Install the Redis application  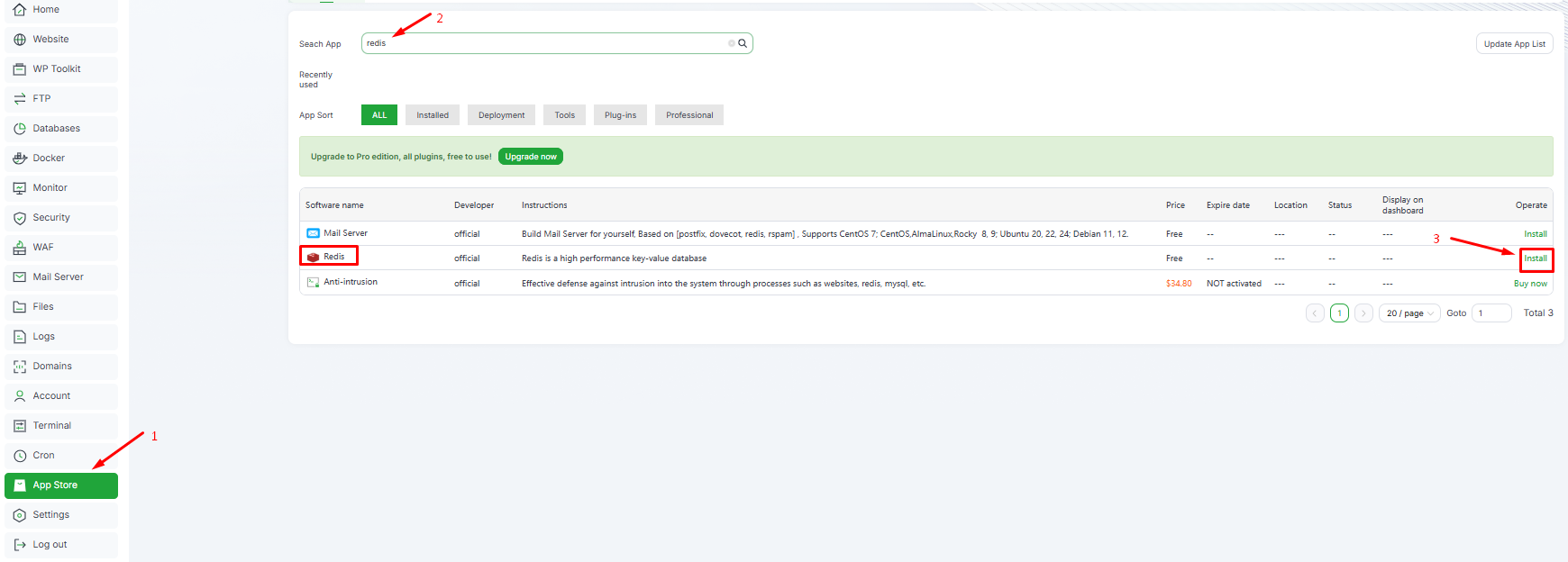(x=1535, y=258)
